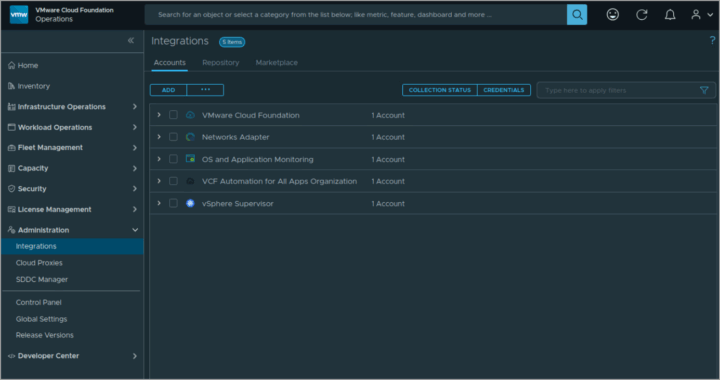
Task: Open the three-dot more actions button
Action: [x=205, y=90]
